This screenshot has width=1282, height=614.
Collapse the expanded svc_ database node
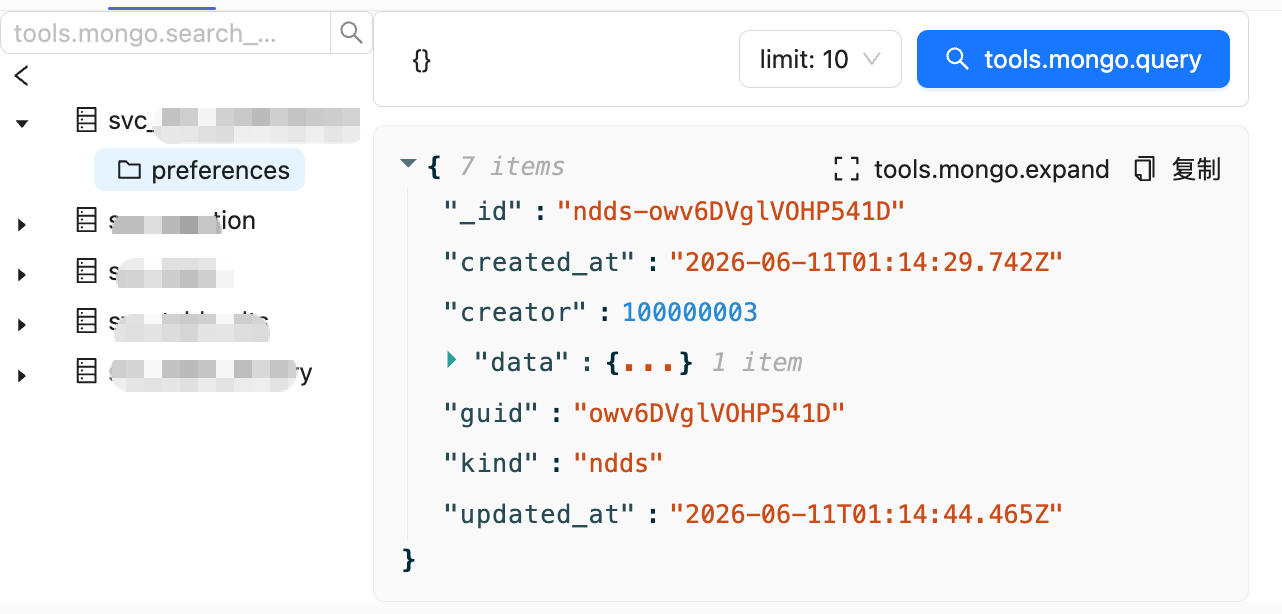point(22,123)
